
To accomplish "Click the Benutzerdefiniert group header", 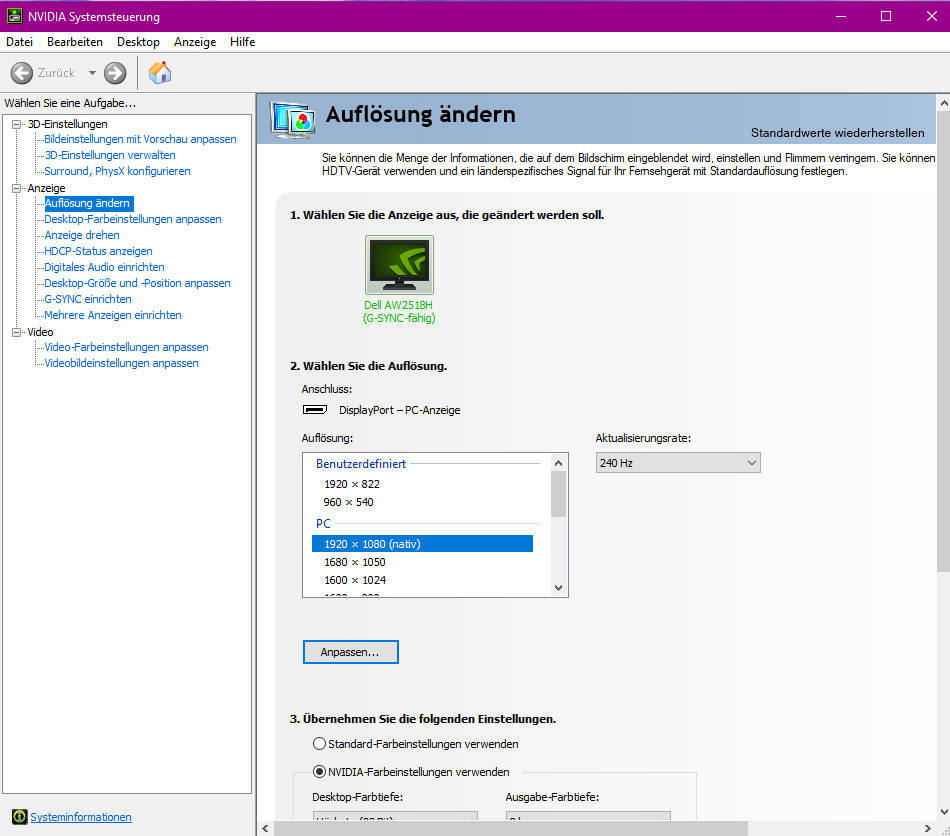I will click(x=361, y=464).
